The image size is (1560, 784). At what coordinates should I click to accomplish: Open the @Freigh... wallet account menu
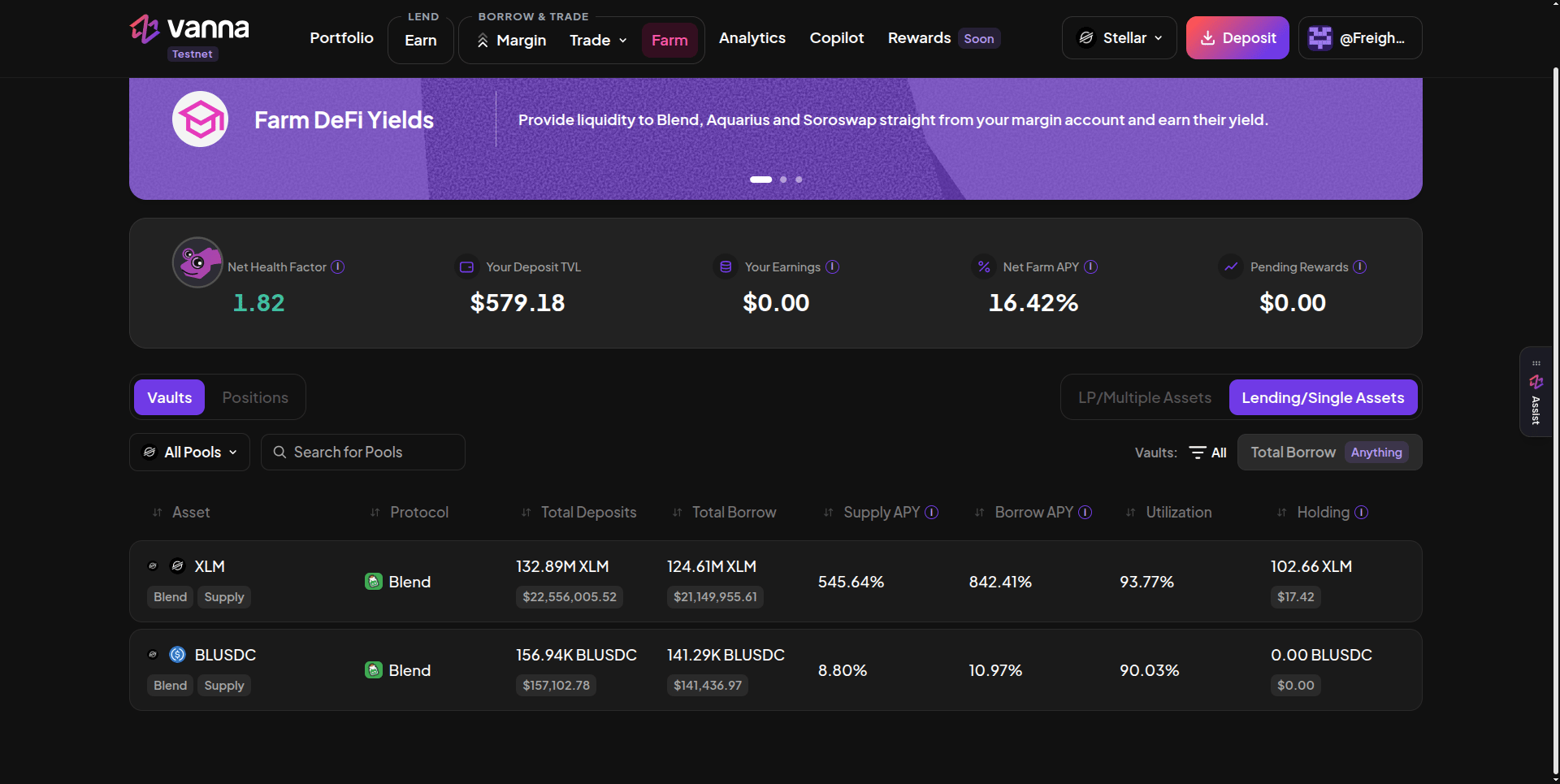(1359, 38)
